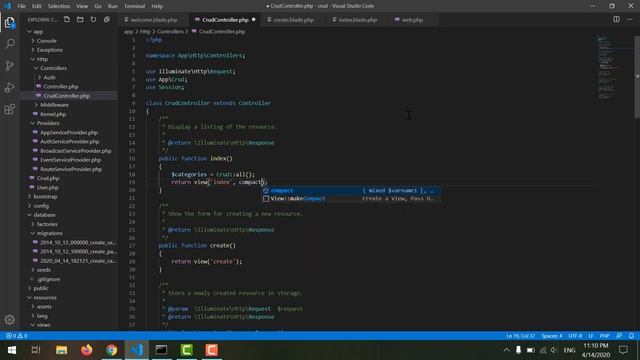Screen dimensions: 640x360
Task: Change indentation via Spaces: 4
Action: 552,336
